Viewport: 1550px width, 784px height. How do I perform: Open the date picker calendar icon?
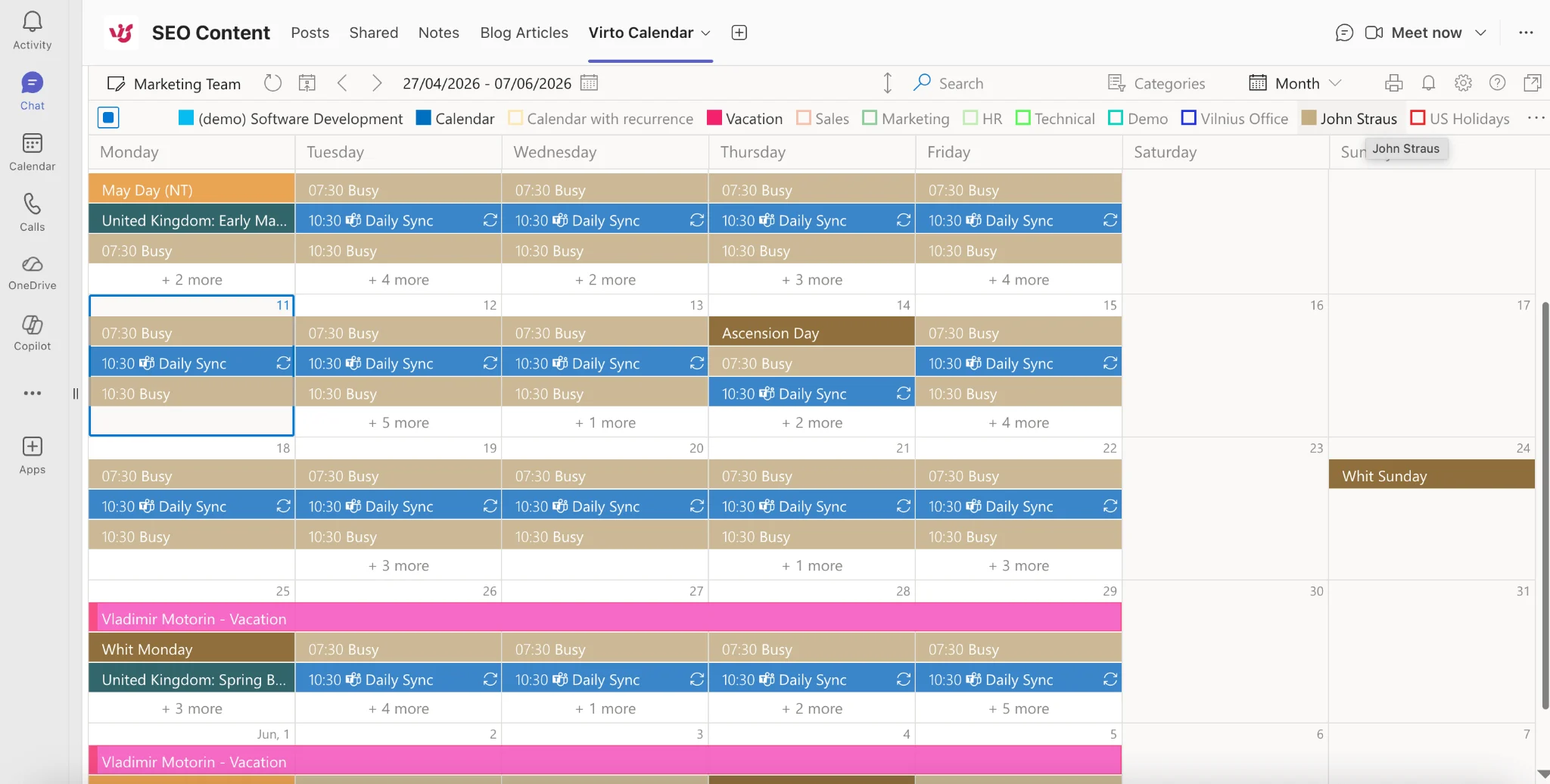click(x=589, y=83)
